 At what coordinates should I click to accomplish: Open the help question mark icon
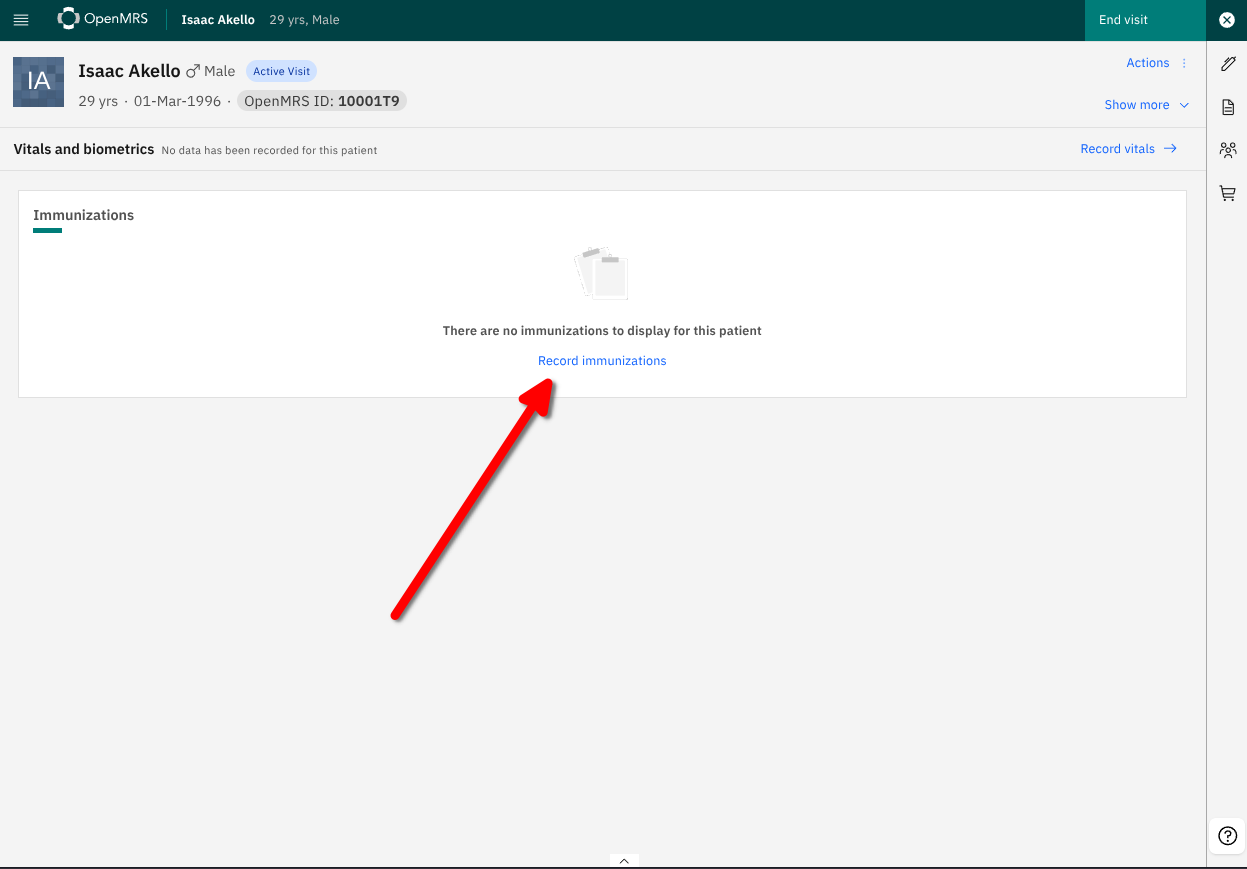[x=1228, y=836]
